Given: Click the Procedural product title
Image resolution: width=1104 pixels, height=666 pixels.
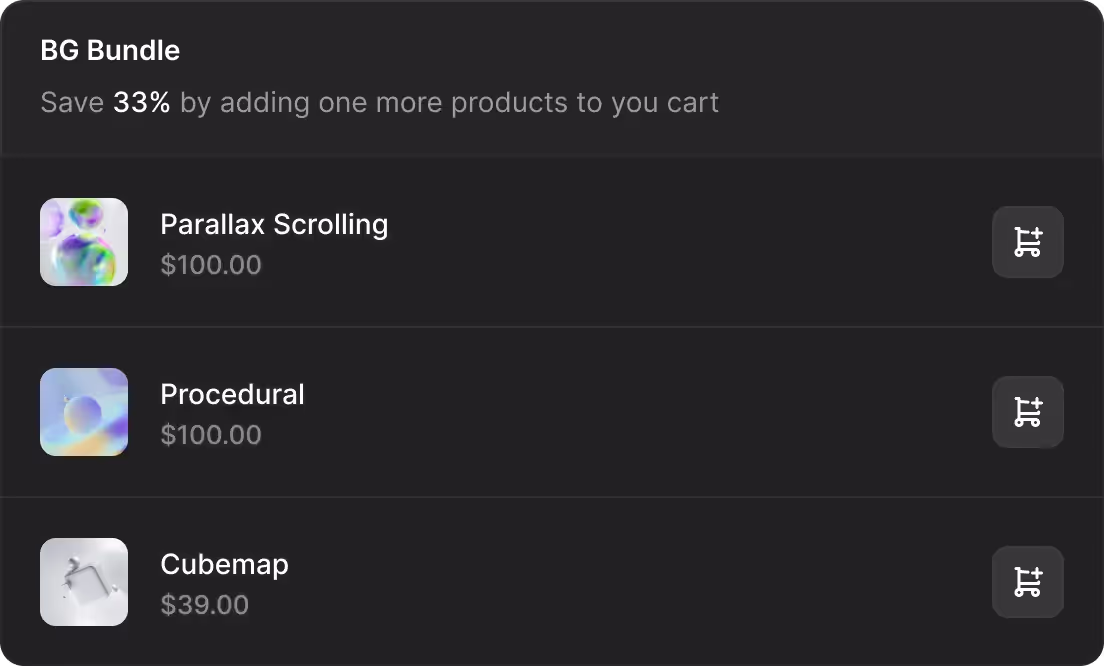Looking at the screenshot, I should [x=232, y=394].
